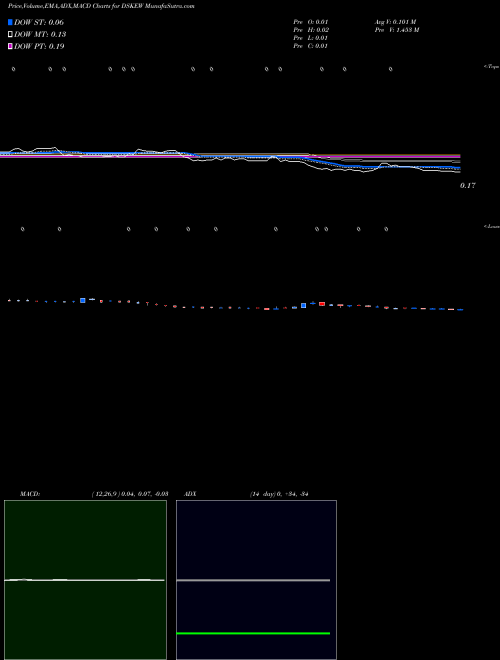Click the 'ADX' panel heading
500x660 pixels.
190,494
